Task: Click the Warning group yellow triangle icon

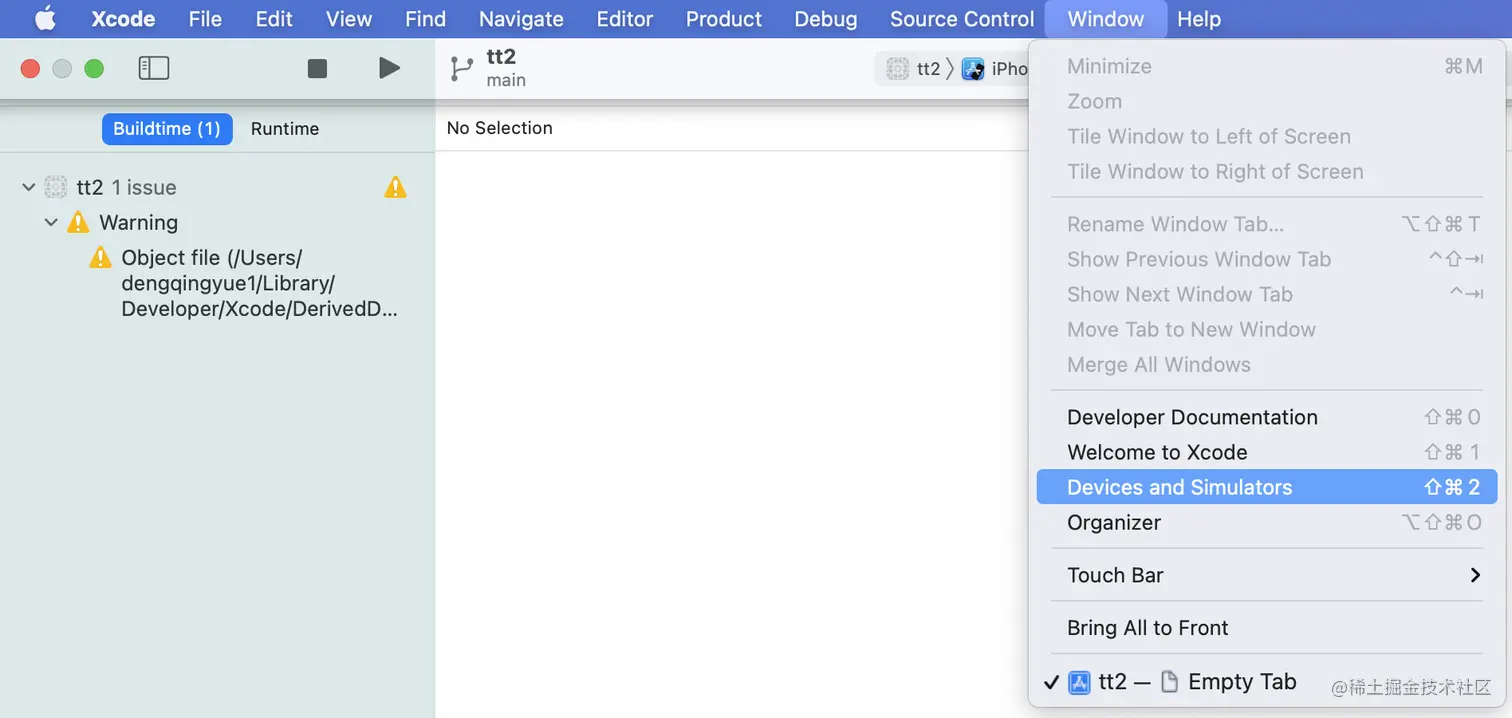Action: click(x=78, y=222)
